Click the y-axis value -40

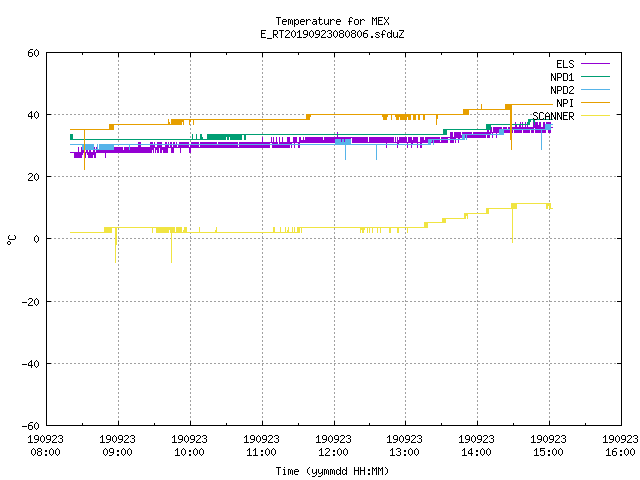31,364
